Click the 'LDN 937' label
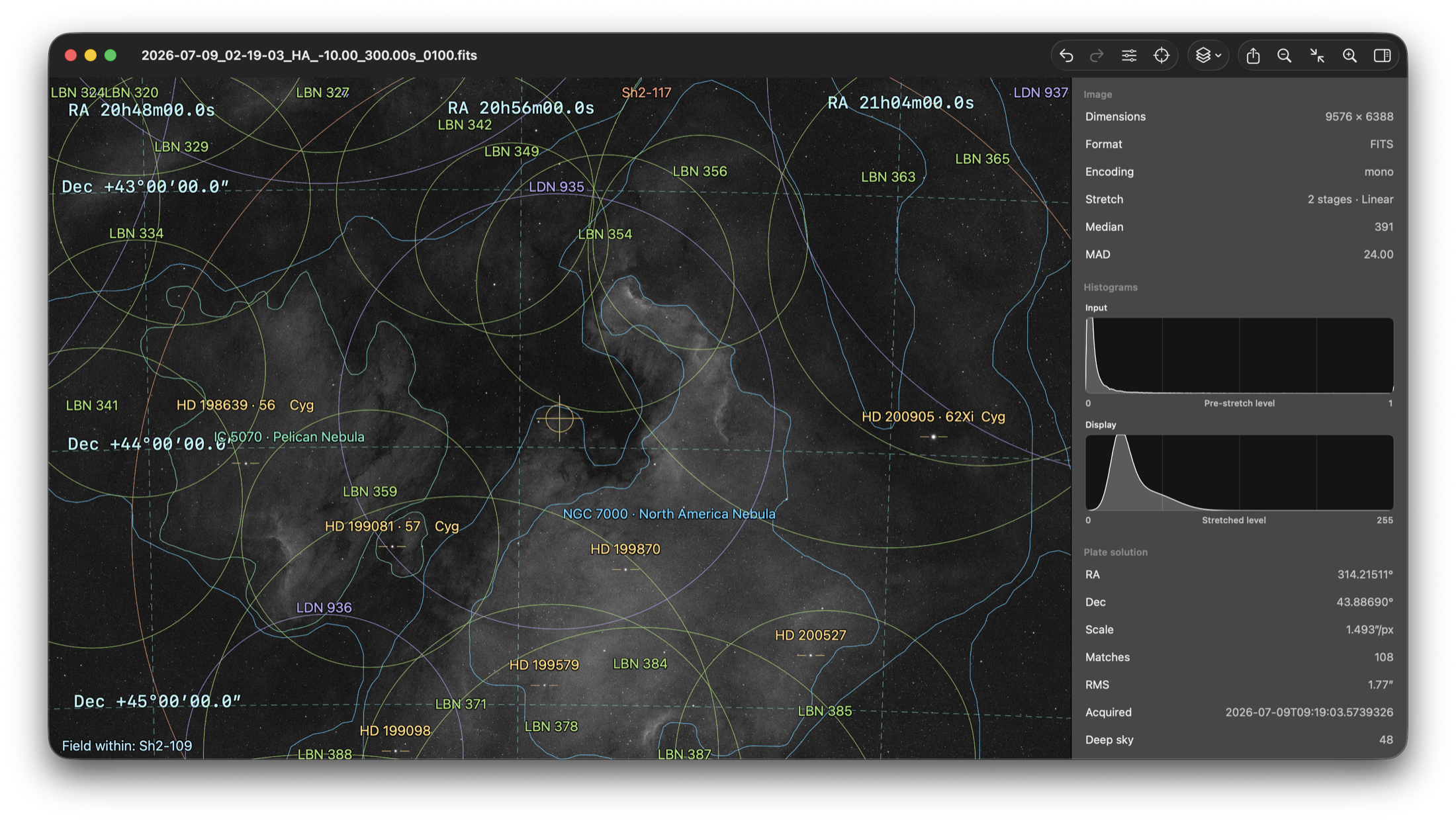The image size is (1456, 823). [1041, 93]
